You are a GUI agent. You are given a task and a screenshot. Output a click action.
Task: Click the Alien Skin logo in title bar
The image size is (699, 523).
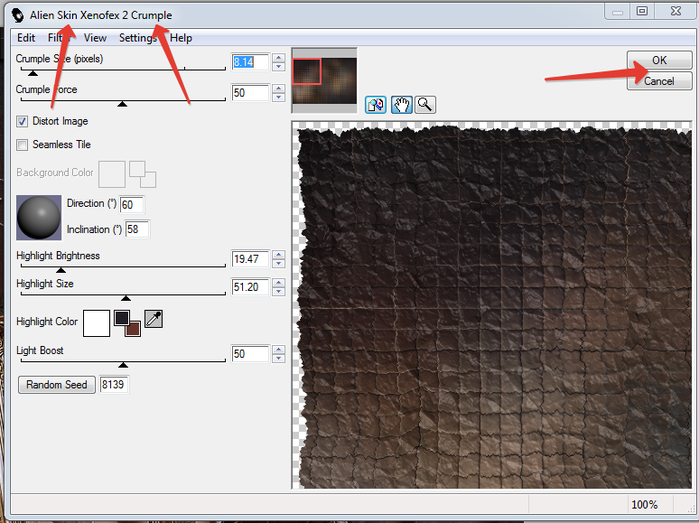click(x=18, y=16)
